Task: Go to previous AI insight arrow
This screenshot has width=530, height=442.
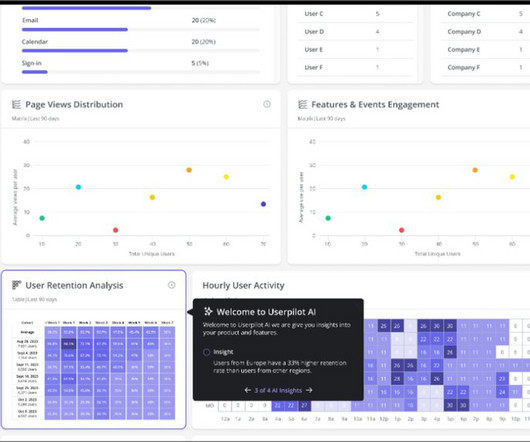Action: coord(247,390)
